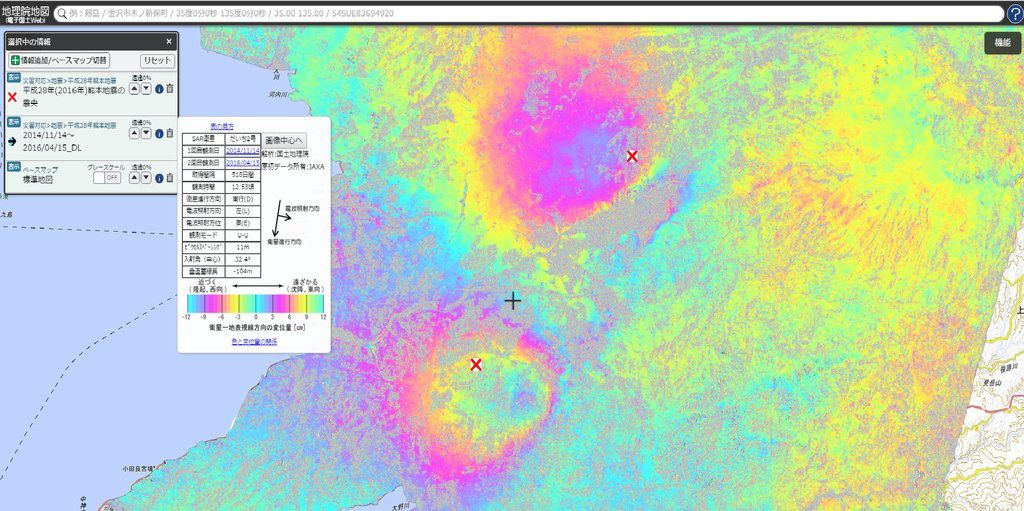Open the 機能 function menu
1024x511 pixels.
[1002, 42]
